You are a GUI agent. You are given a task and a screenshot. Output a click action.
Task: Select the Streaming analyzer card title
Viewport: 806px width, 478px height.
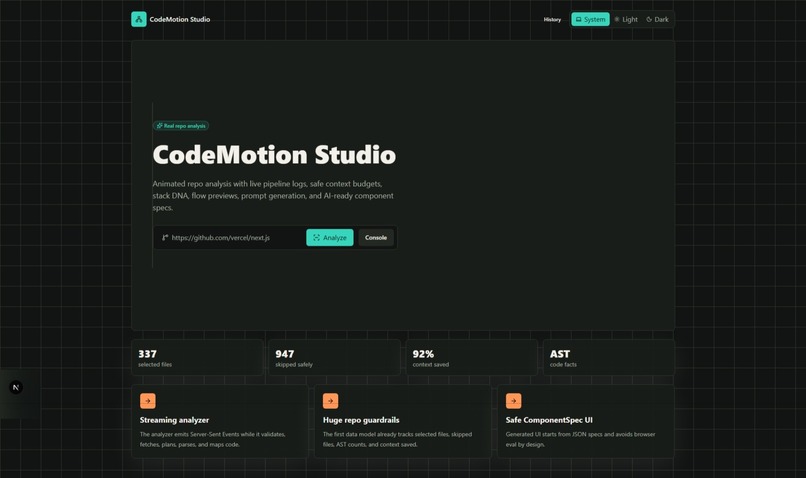pos(174,420)
